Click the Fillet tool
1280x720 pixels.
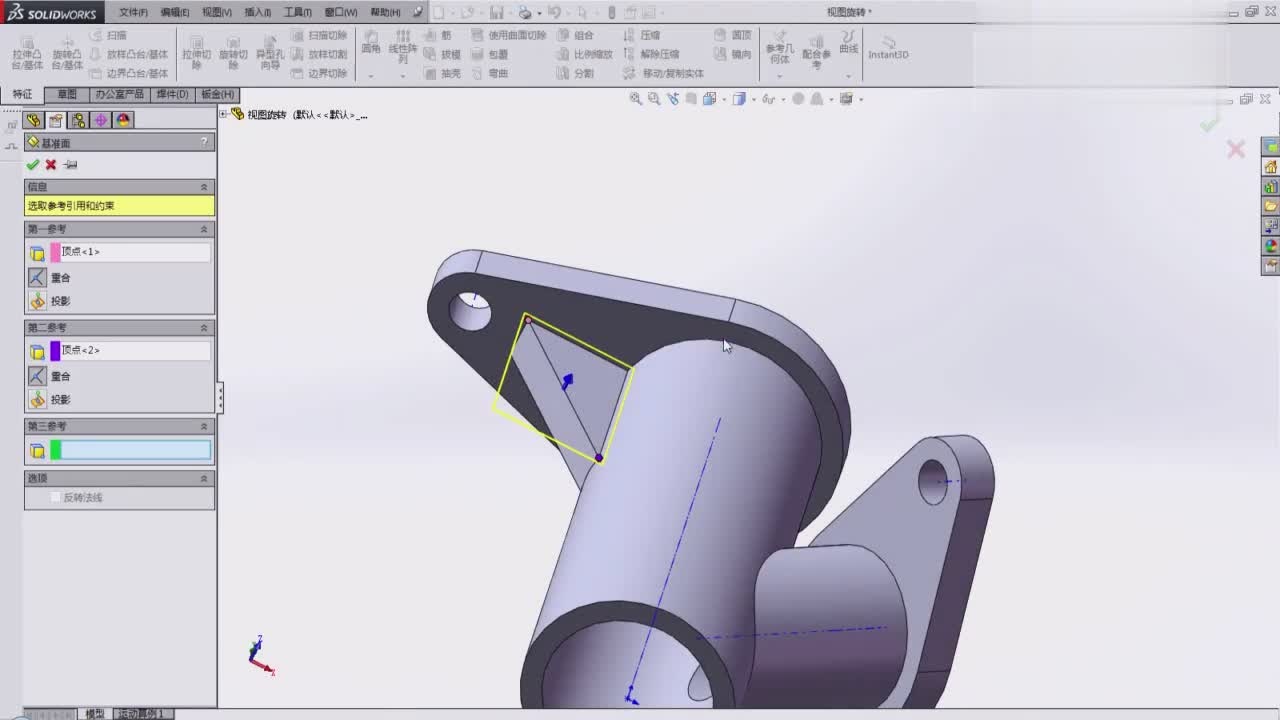[x=371, y=42]
